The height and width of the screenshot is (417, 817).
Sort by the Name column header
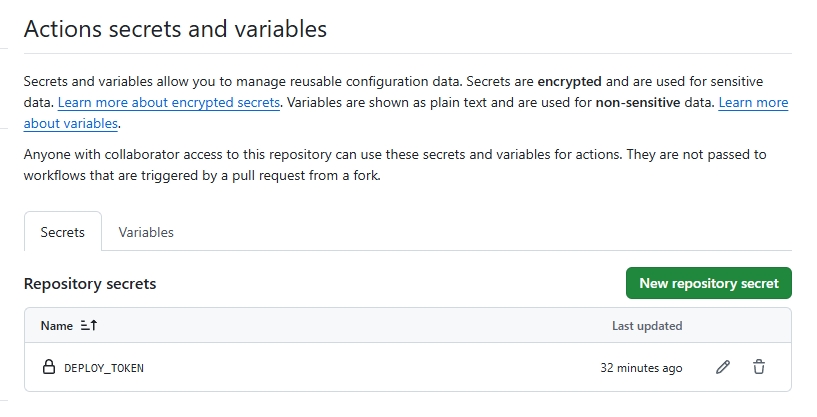coord(57,326)
